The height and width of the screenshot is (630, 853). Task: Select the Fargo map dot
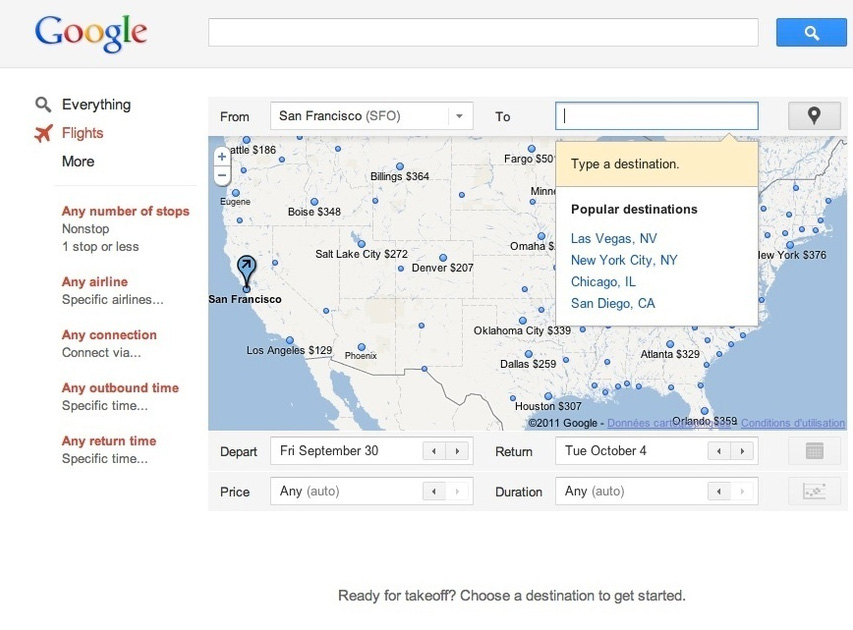531,149
